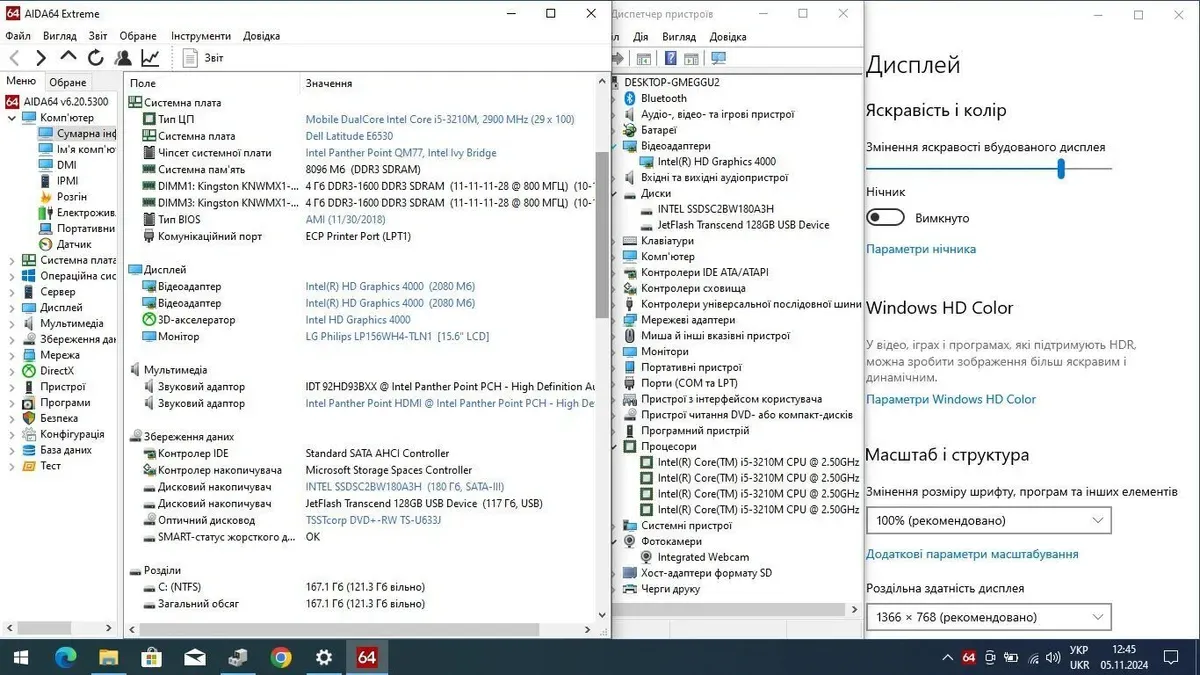This screenshot has height=675, width=1200.
Task: Click Додаткові параметри масштабування link
Action: click(971, 554)
